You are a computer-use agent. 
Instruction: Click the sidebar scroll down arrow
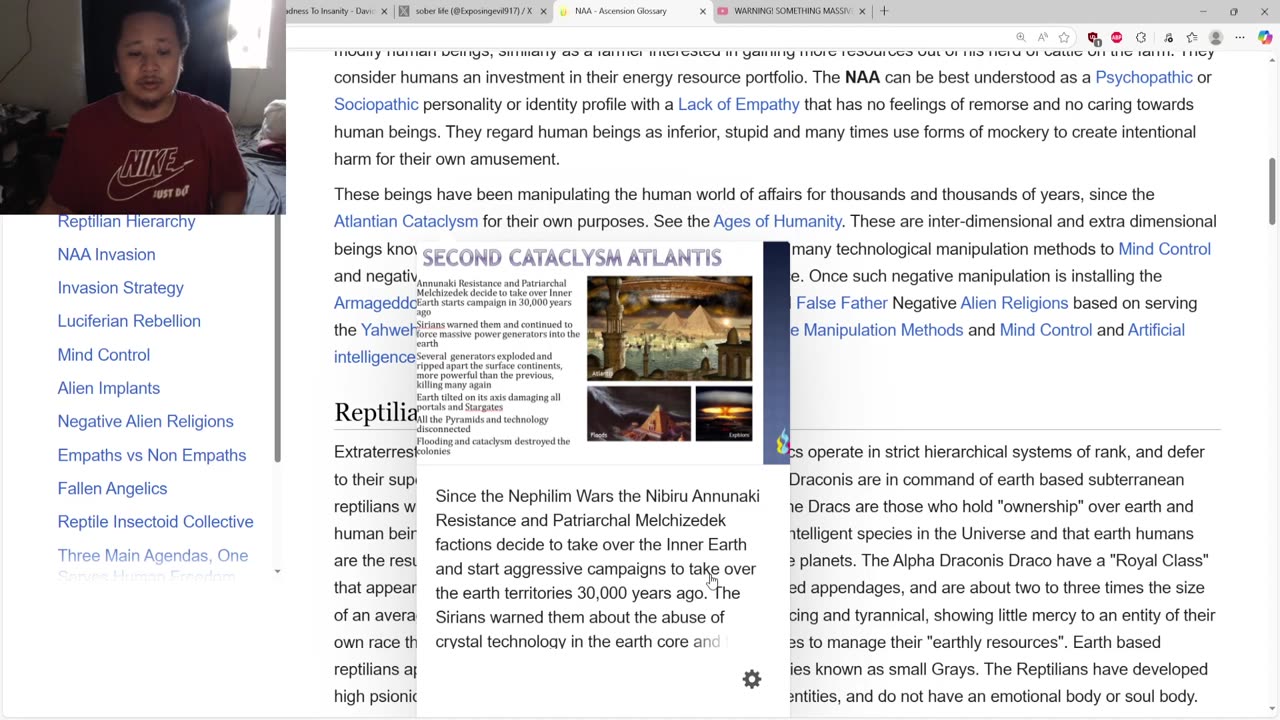[x=277, y=572]
